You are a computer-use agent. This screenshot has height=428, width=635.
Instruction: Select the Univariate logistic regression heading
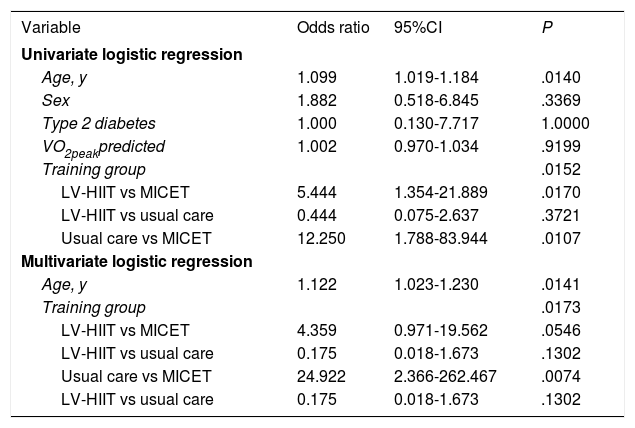point(132,54)
